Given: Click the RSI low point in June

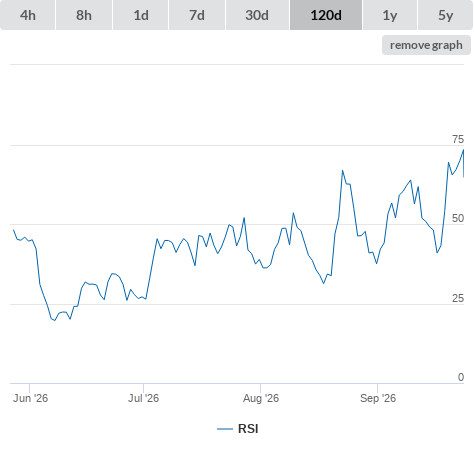Looking at the screenshot, I should tap(55, 320).
